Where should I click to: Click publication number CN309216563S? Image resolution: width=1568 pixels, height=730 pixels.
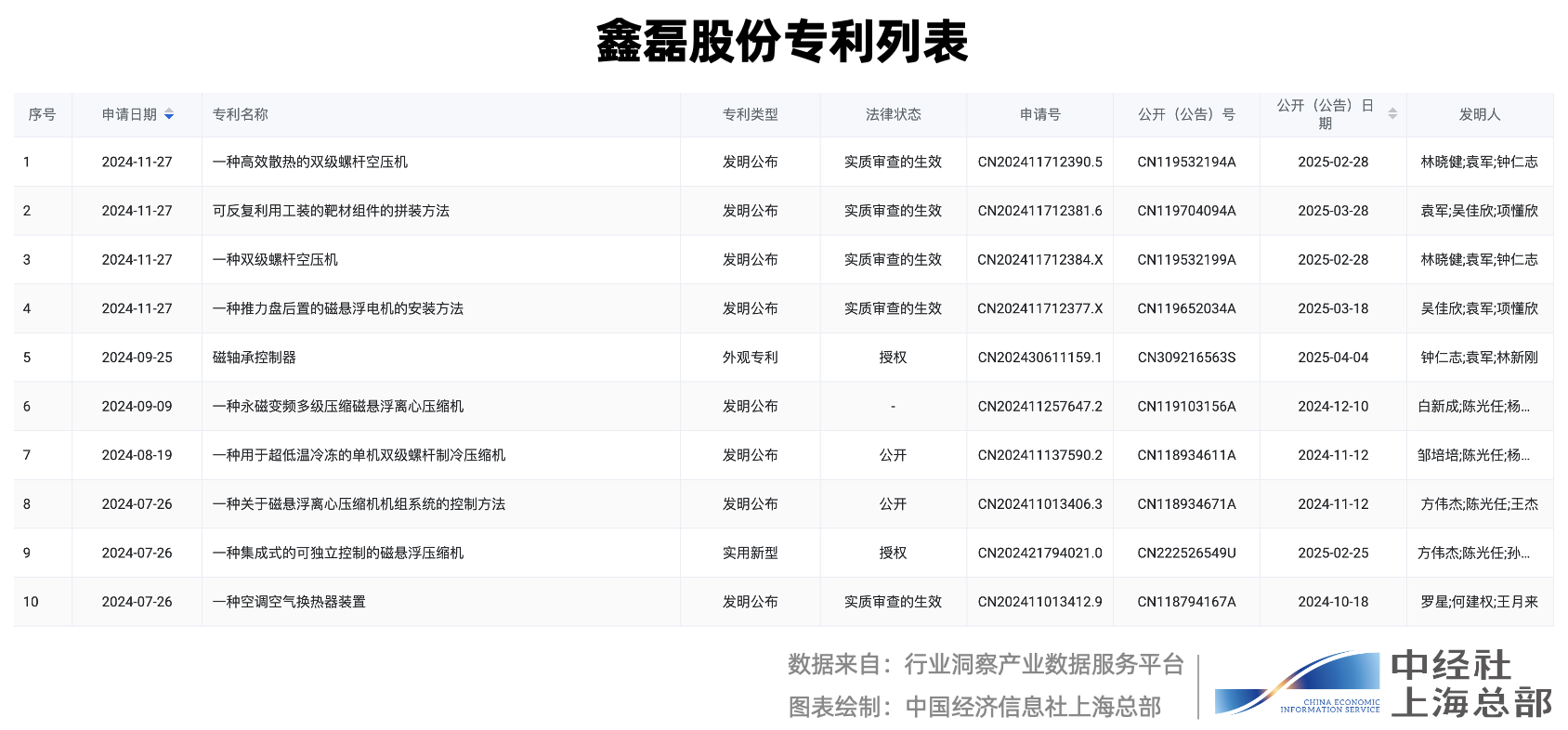pos(1186,358)
